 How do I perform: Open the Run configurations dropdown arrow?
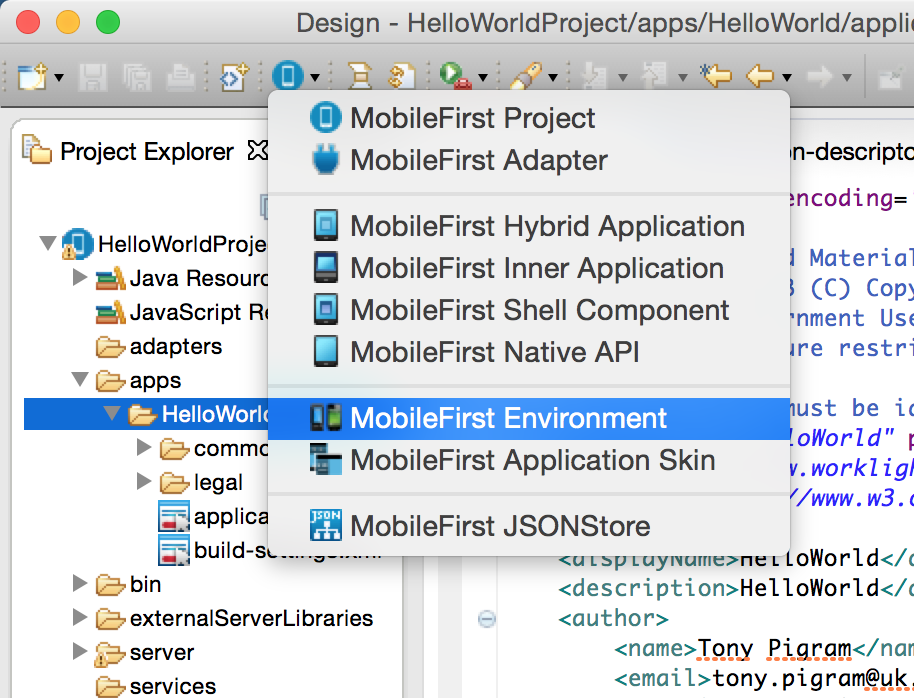(x=483, y=77)
